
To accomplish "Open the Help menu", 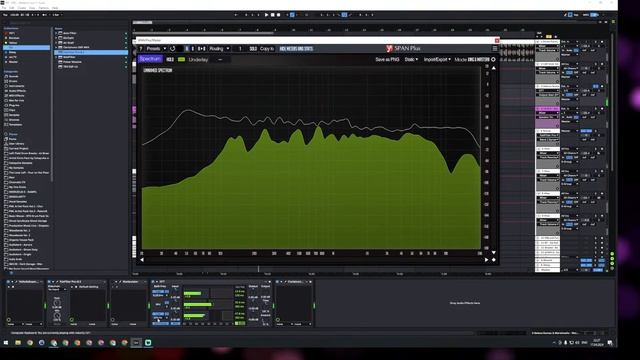I will pos(55,8).
